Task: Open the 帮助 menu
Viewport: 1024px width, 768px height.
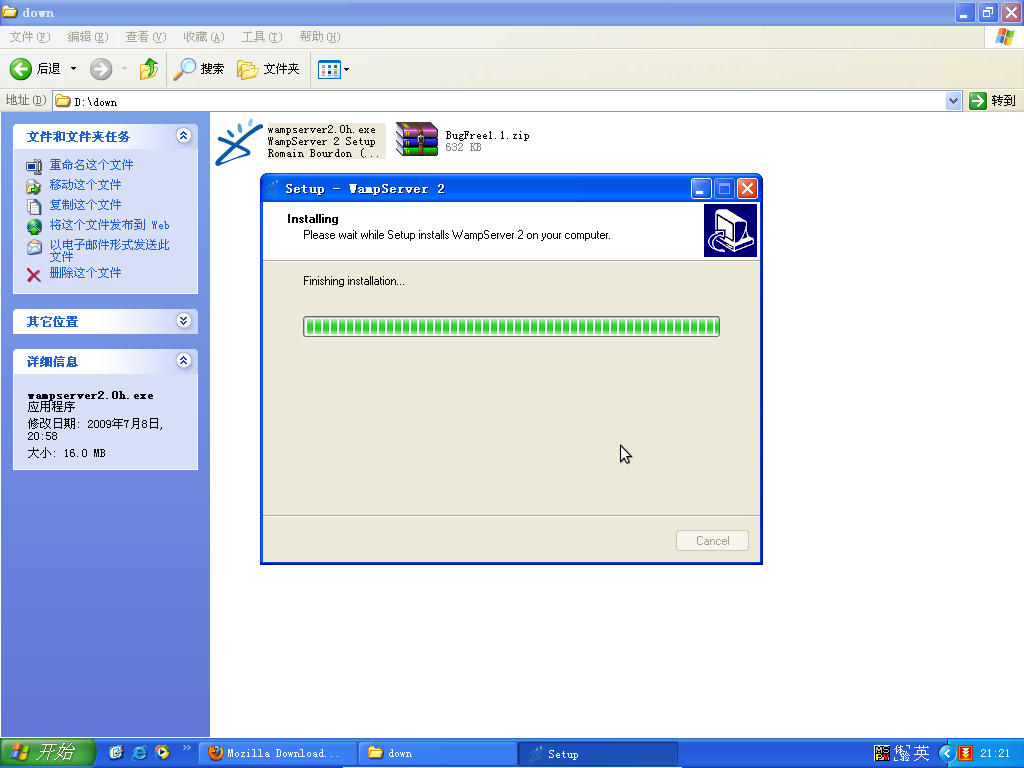Action: pyautogui.click(x=320, y=37)
